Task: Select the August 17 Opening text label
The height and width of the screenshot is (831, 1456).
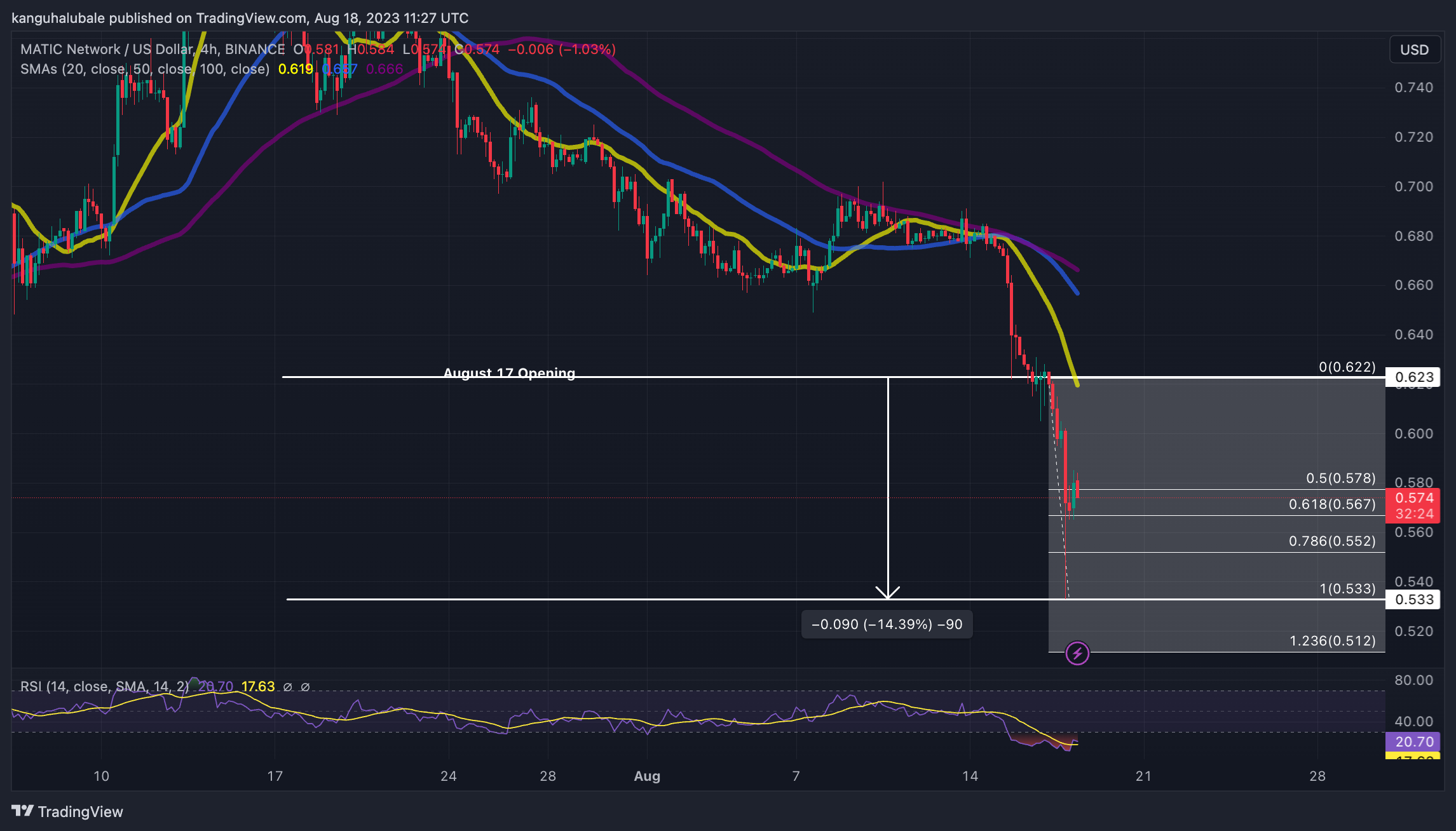Action: click(x=509, y=372)
